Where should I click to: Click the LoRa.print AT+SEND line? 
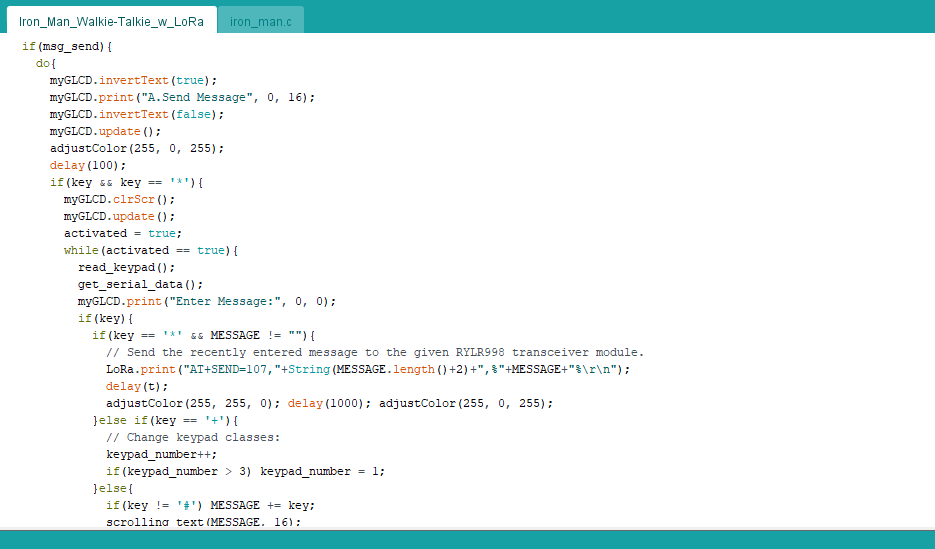point(368,369)
